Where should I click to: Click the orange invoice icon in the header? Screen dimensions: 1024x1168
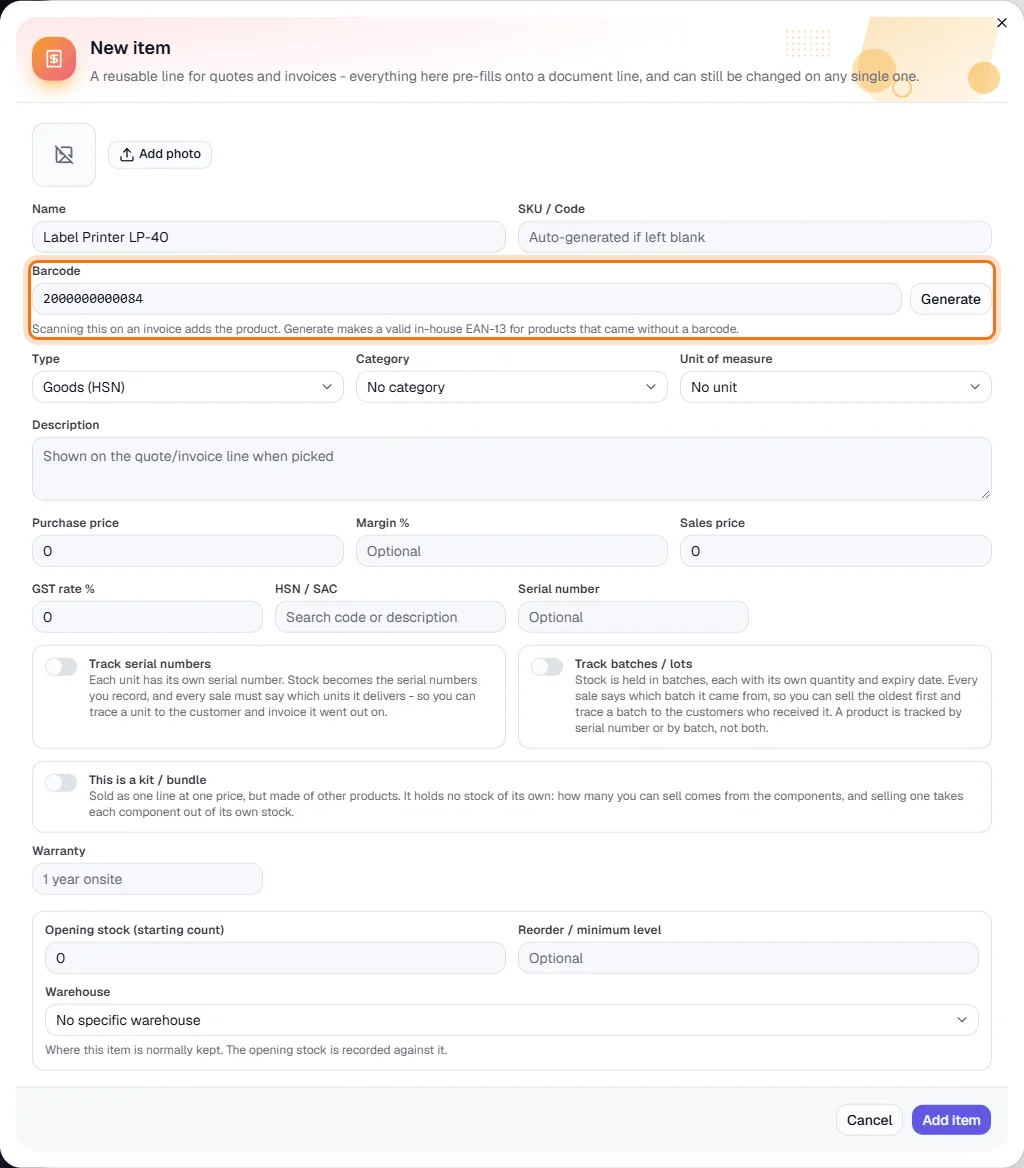click(x=54, y=59)
